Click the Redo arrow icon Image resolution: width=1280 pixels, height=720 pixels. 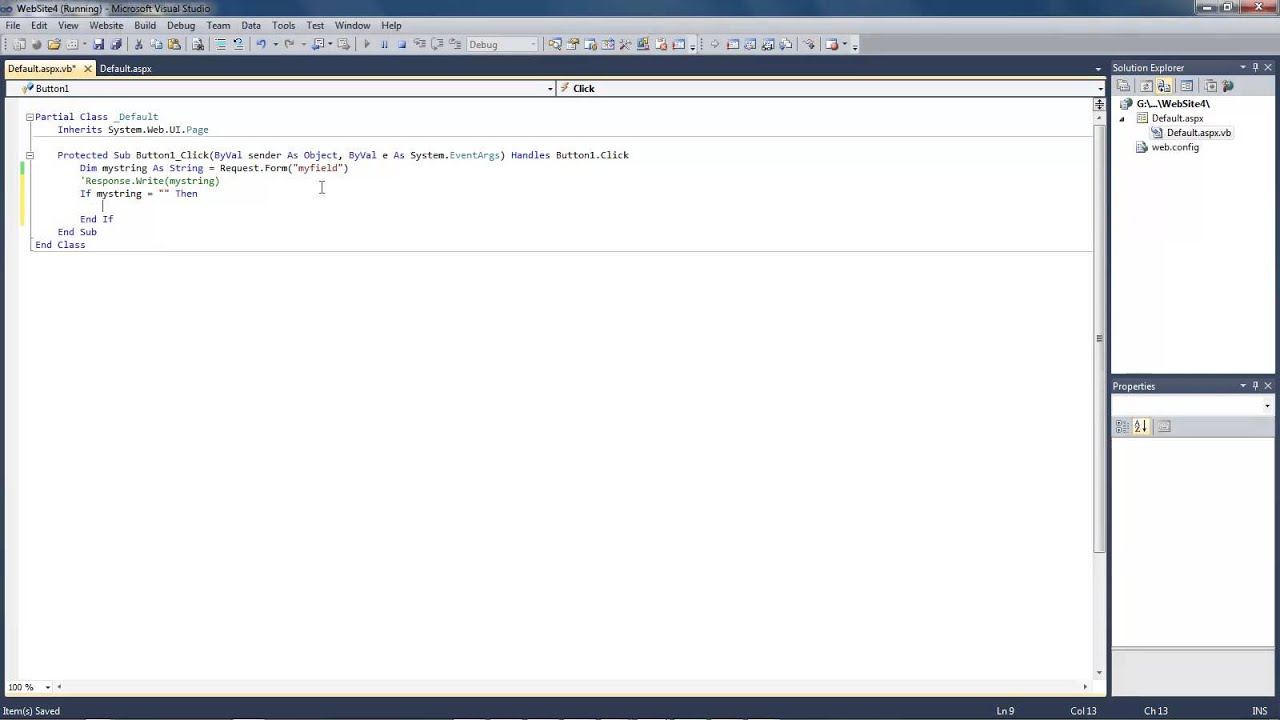click(x=289, y=44)
